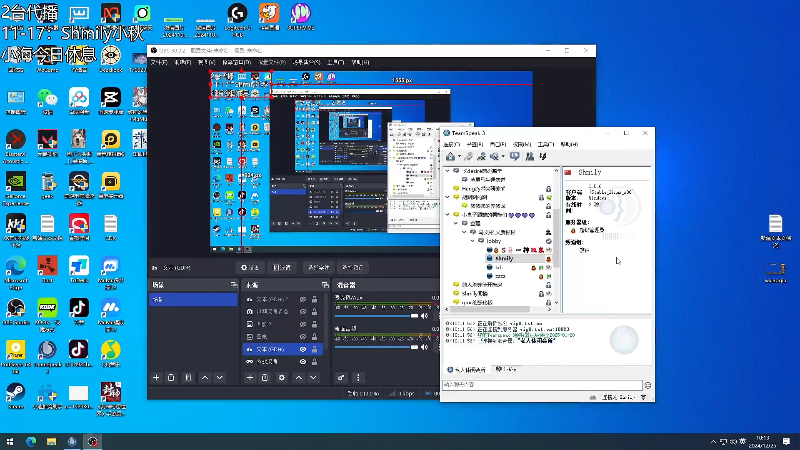Move the selected source down

(x=313, y=378)
